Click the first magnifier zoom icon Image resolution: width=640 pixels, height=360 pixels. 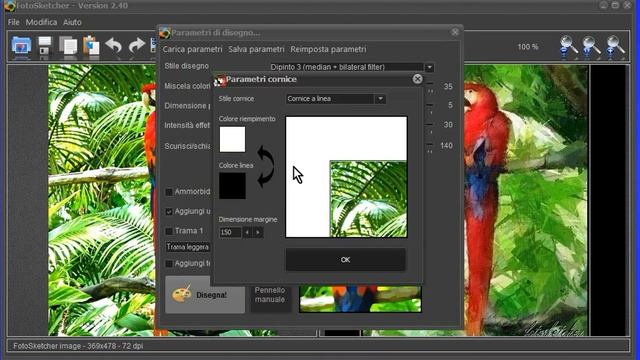[x=568, y=46]
